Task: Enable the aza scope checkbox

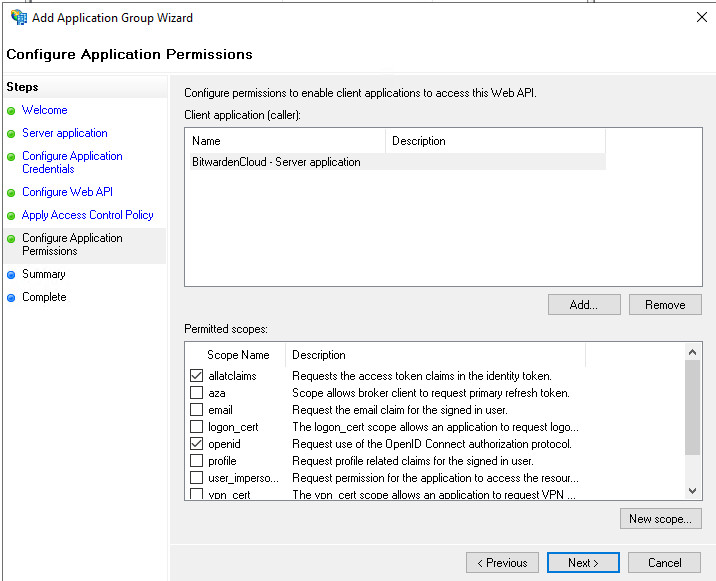Action: [x=196, y=393]
